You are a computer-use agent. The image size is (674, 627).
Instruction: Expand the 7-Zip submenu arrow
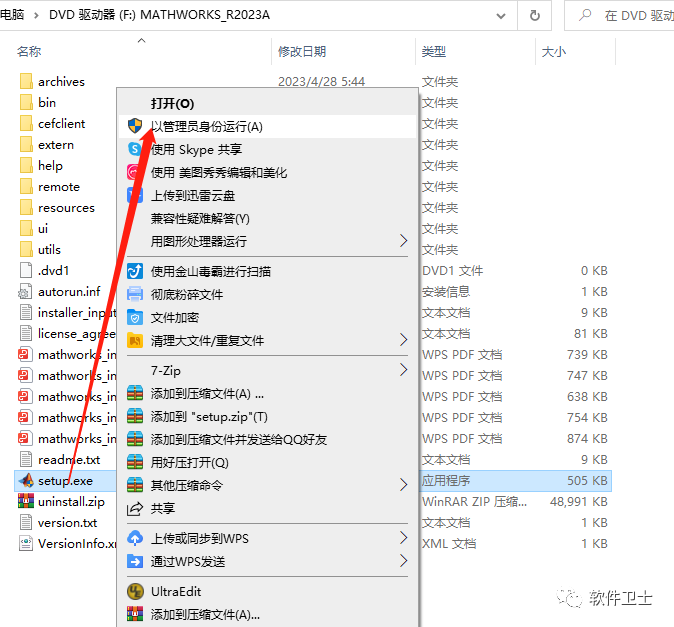point(403,370)
